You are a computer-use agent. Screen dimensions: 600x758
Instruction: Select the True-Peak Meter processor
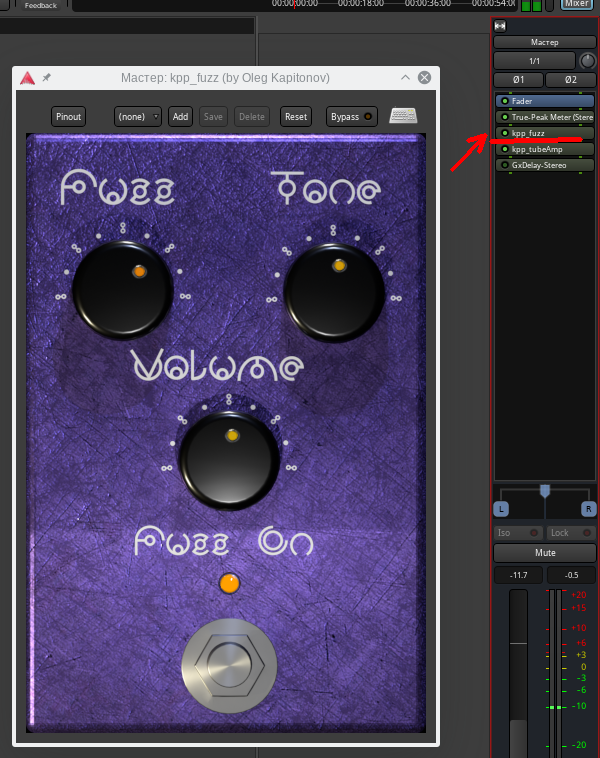(545, 117)
